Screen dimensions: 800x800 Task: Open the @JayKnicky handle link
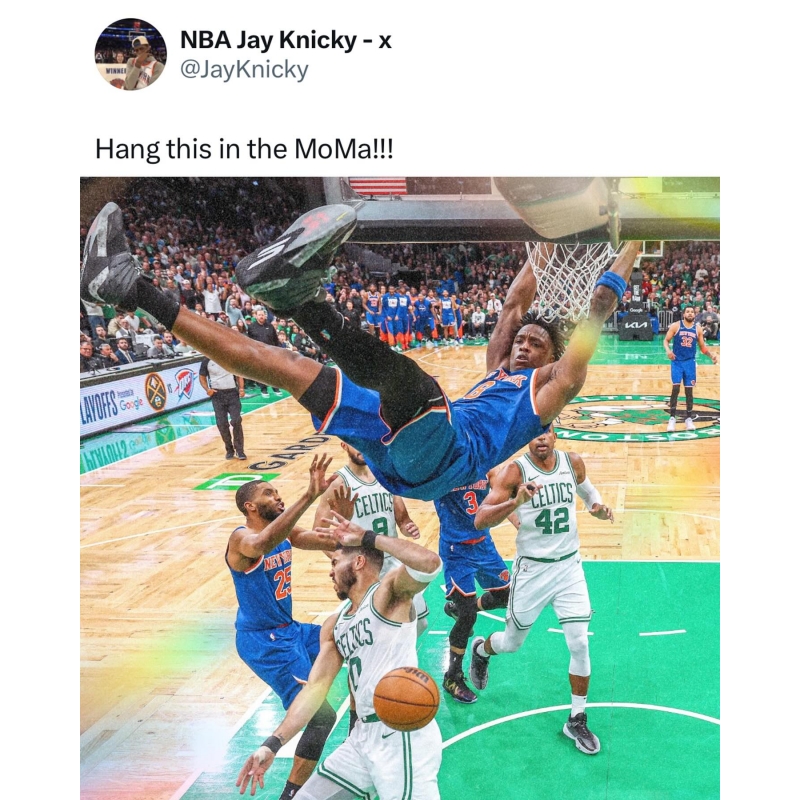coord(244,69)
